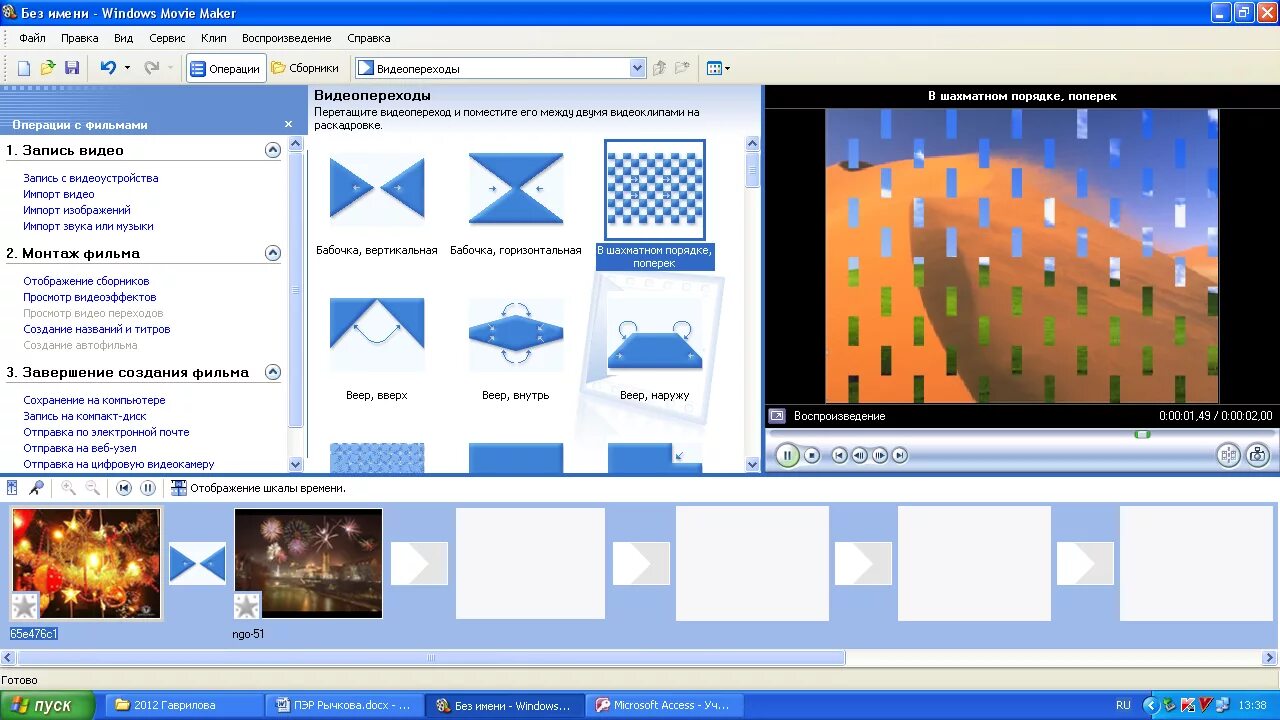Image resolution: width=1280 pixels, height=720 pixels.
Task: Select the Веер, внутрь transition
Action: (516, 335)
